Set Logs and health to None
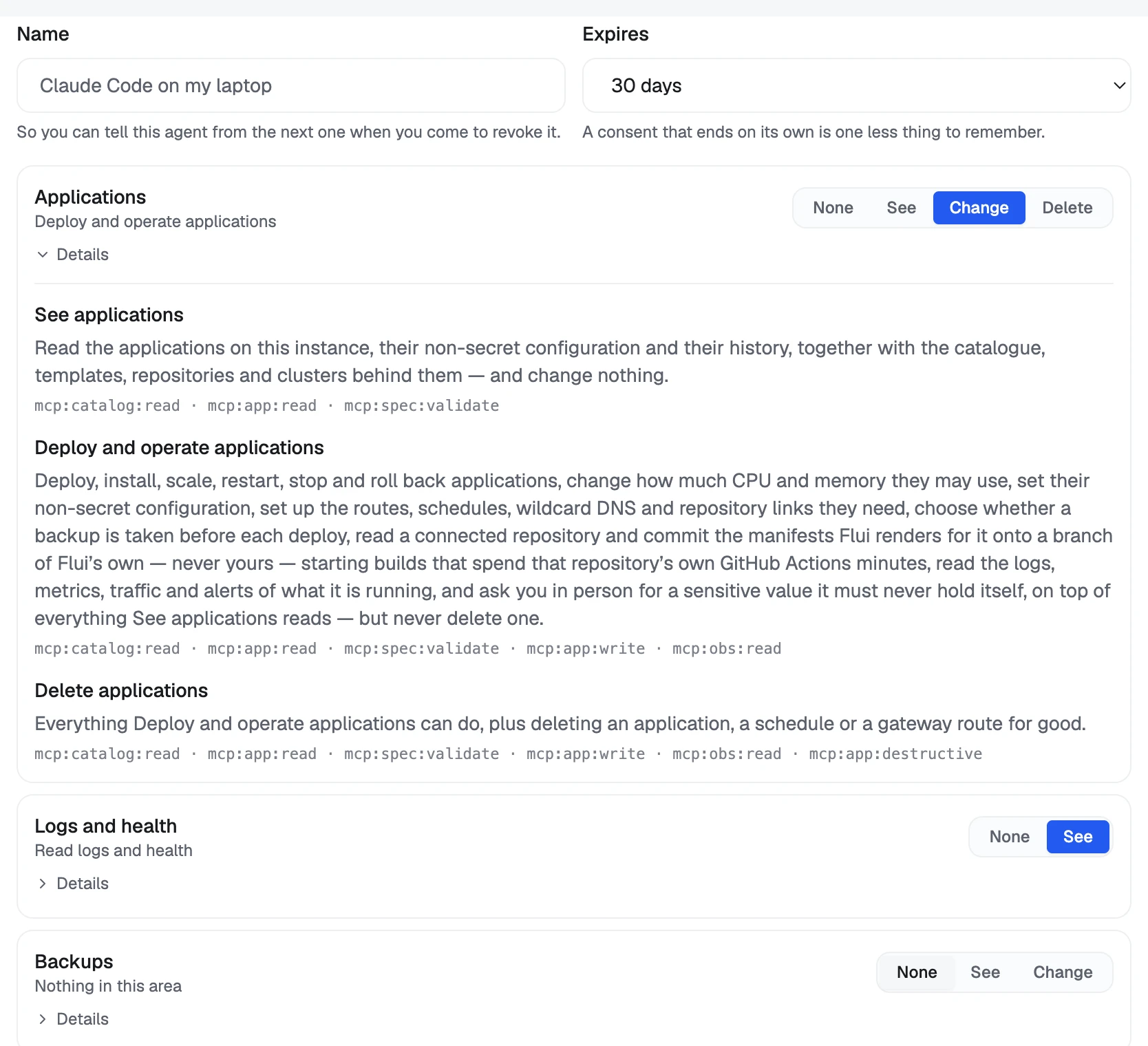The image size is (1148, 1046). (x=1009, y=837)
